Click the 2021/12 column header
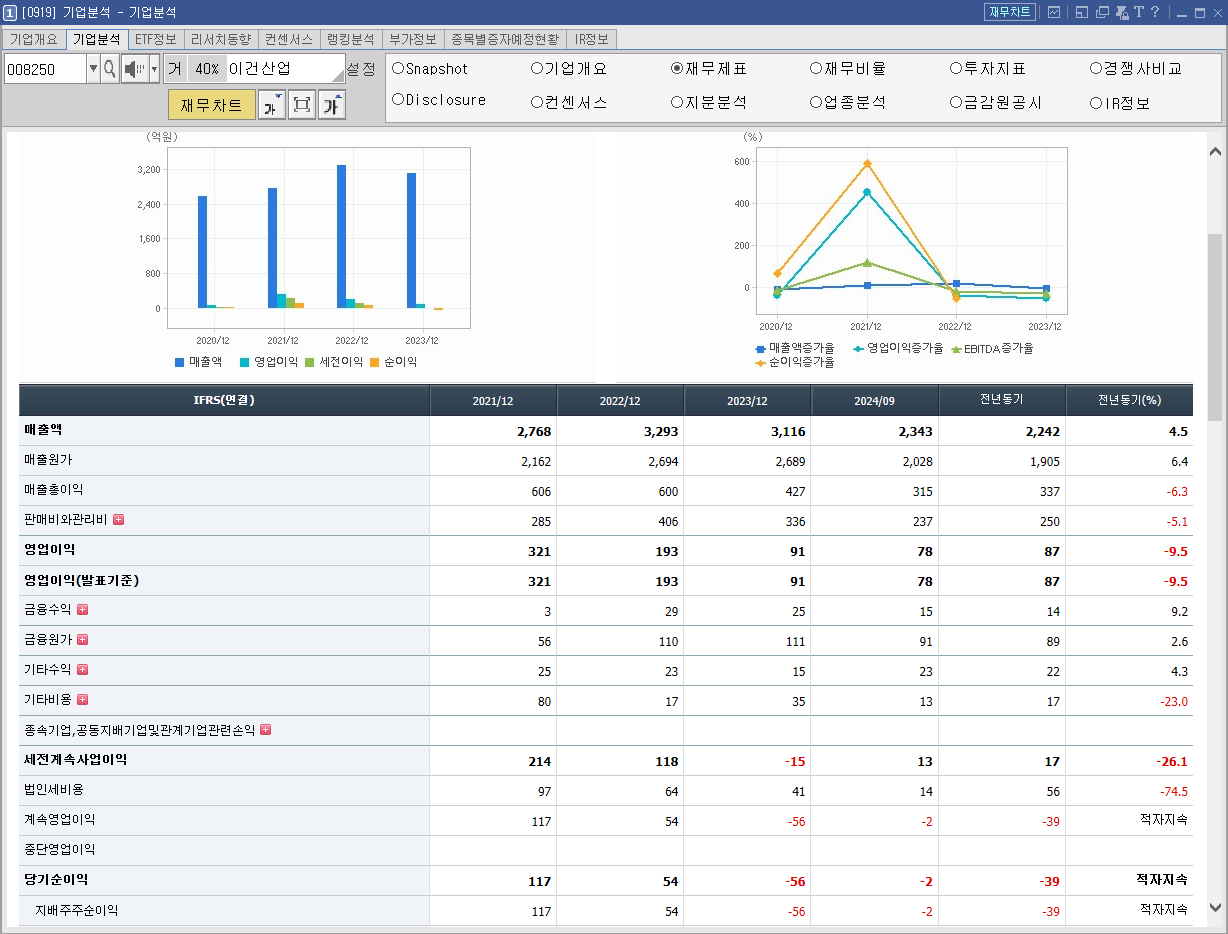This screenshot has width=1228, height=934. click(493, 400)
